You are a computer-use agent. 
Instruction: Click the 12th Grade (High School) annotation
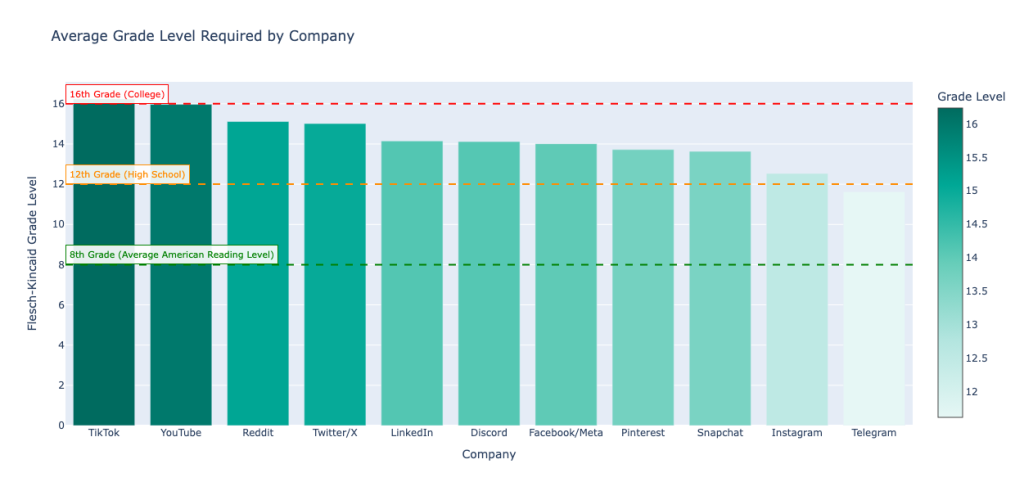(127, 175)
